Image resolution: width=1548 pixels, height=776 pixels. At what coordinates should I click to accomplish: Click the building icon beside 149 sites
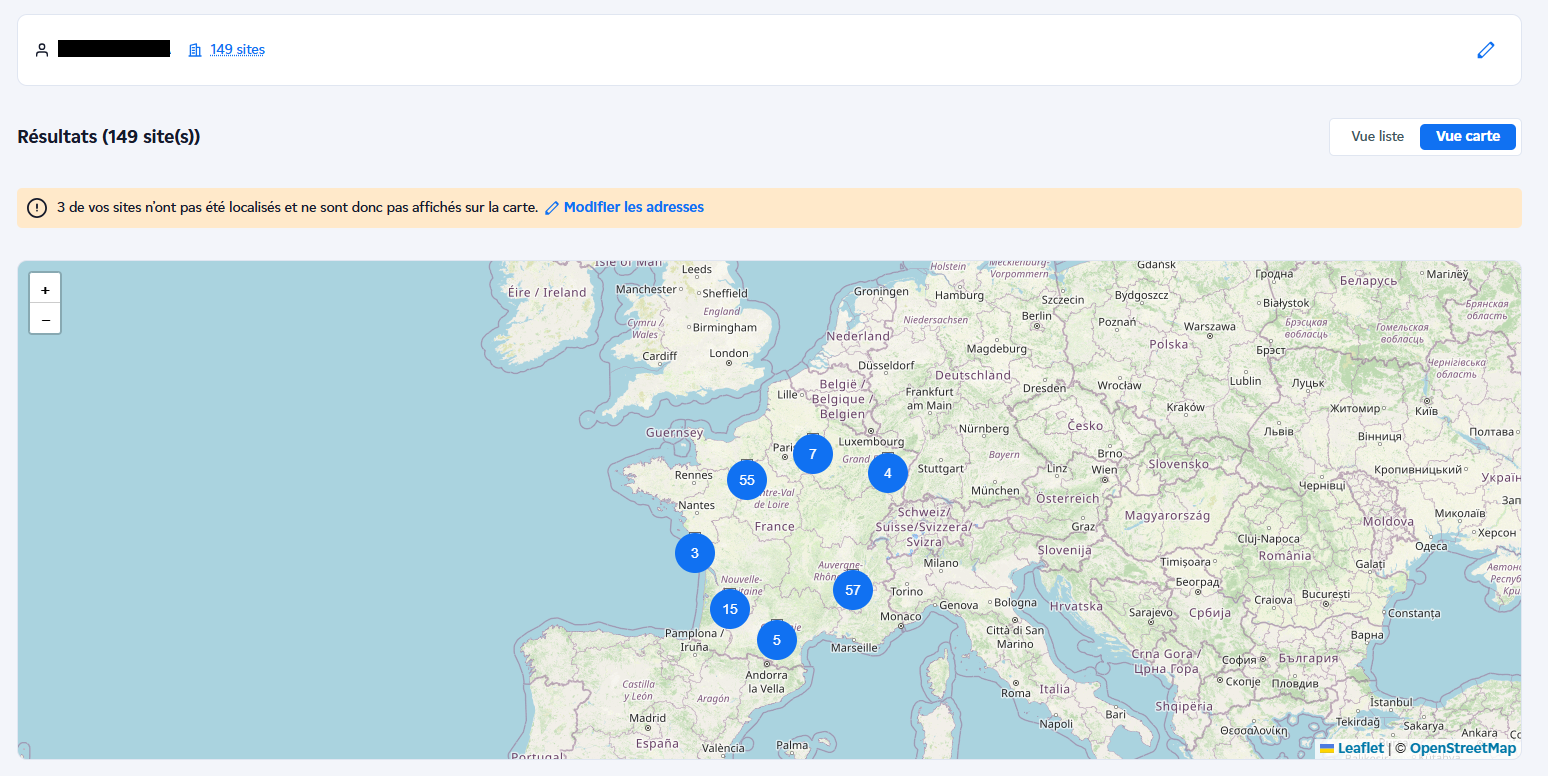pos(195,50)
